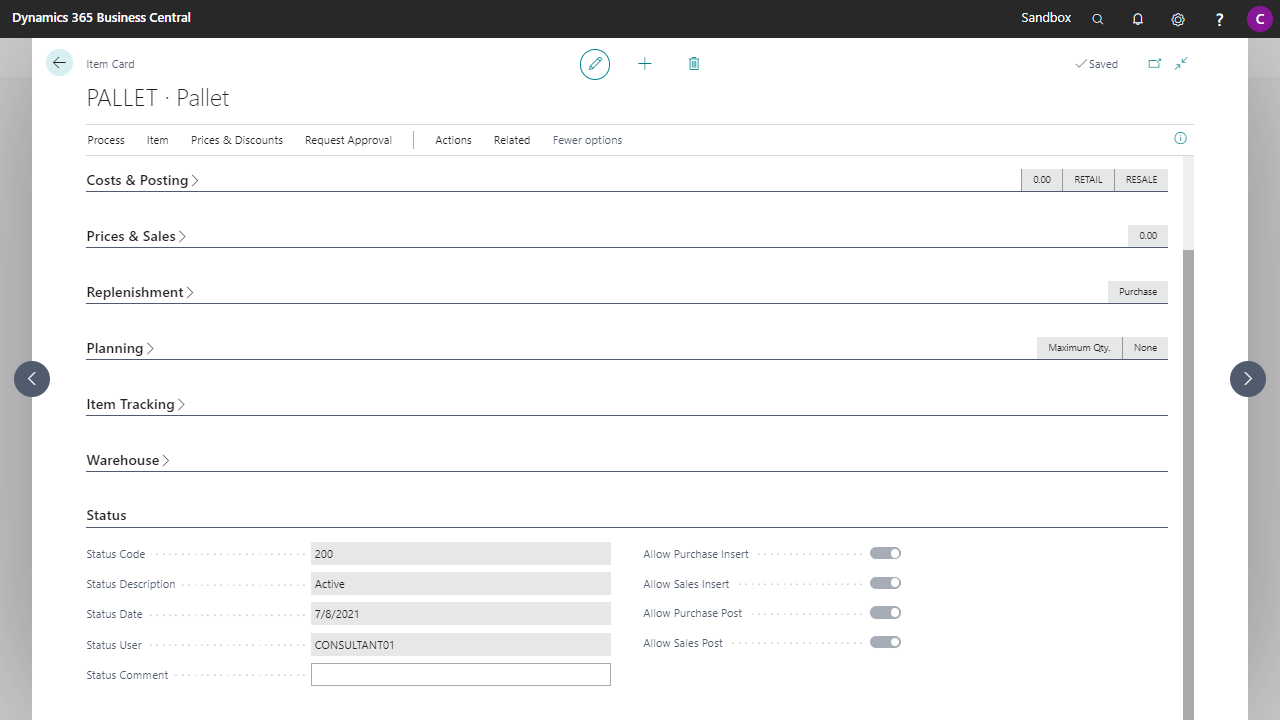Expand the Replenishment section
Viewport: 1280px width, 720px height.
(140, 293)
